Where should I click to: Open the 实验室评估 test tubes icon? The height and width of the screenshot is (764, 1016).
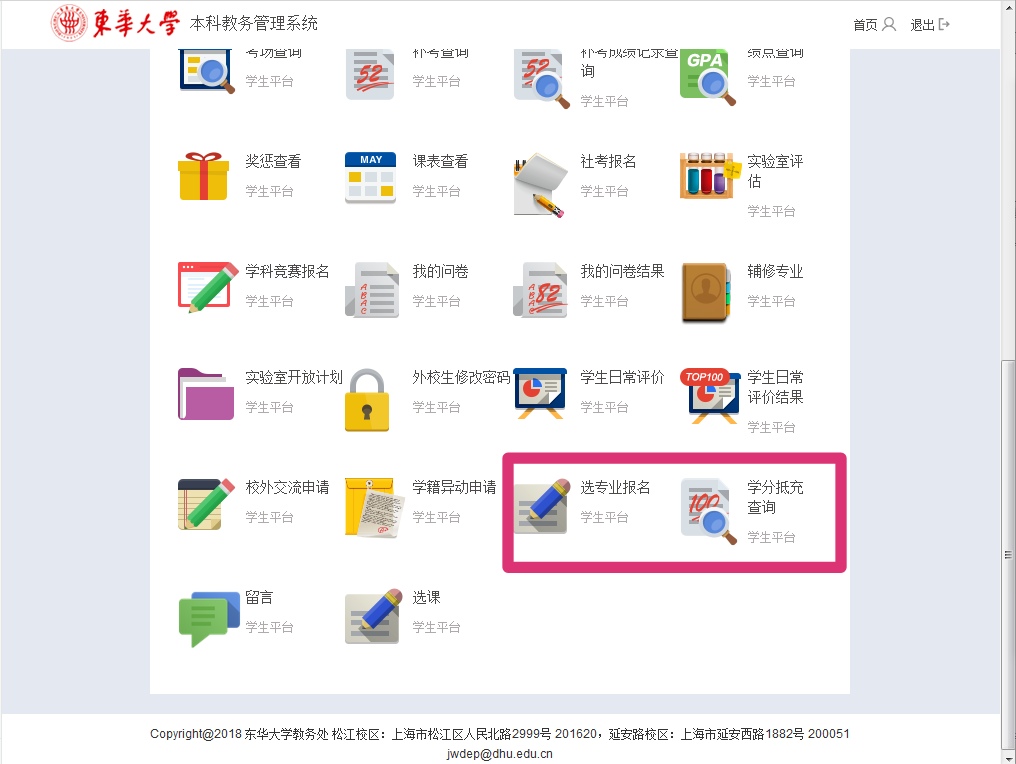point(710,176)
